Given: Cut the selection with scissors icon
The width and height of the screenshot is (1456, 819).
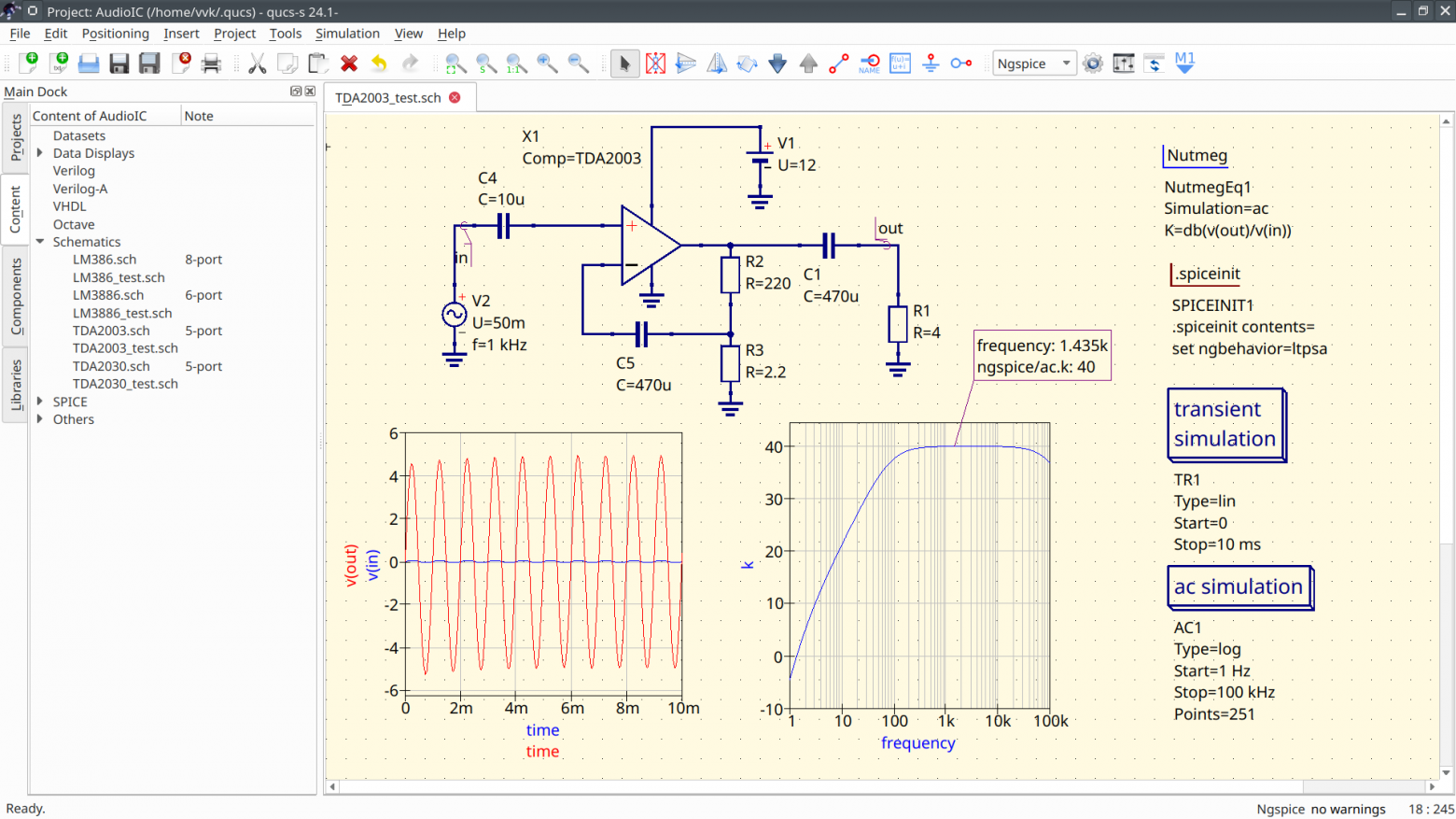Looking at the screenshot, I should tap(258, 64).
